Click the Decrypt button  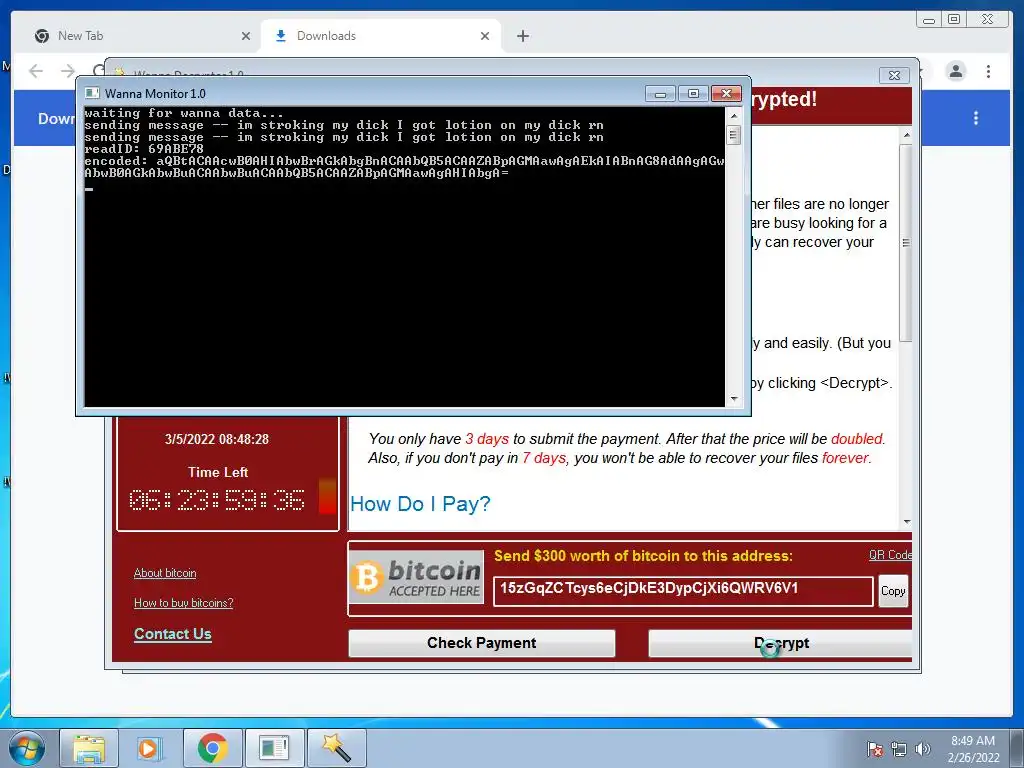point(780,643)
